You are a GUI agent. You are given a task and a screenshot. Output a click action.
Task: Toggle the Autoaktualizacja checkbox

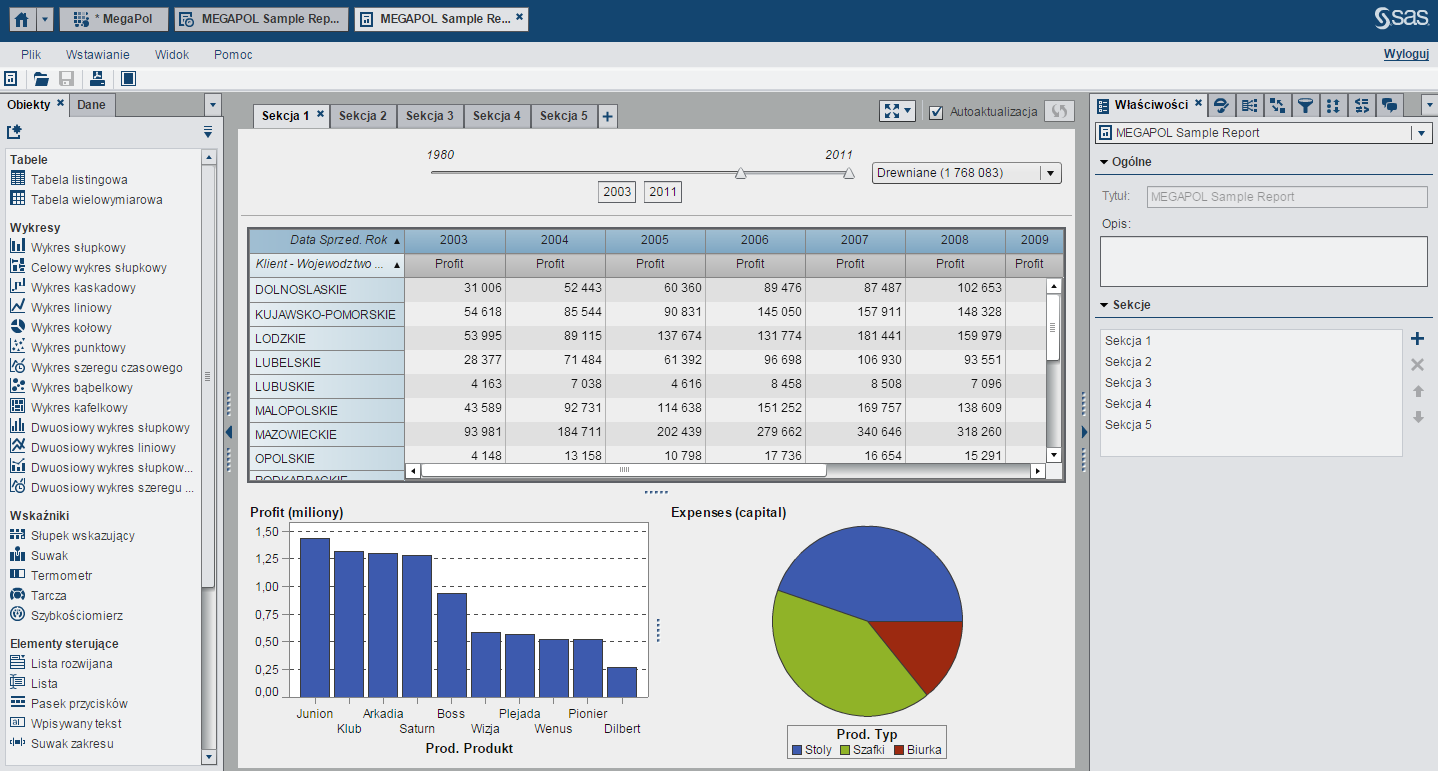tap(936, 112)
